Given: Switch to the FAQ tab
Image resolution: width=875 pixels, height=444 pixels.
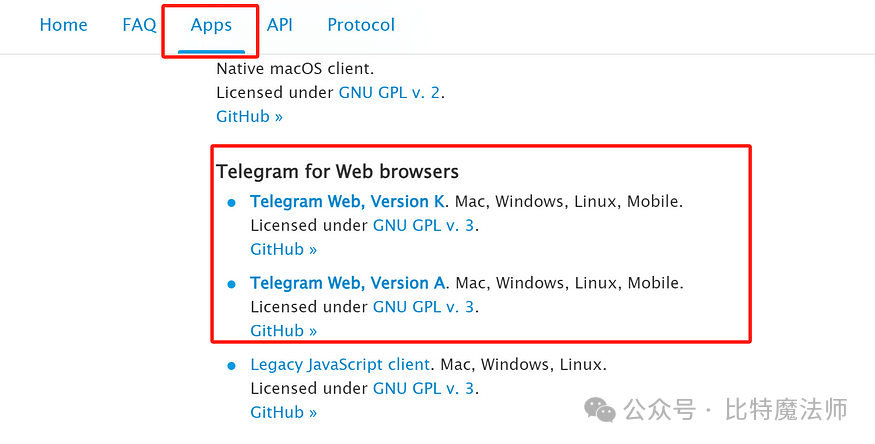Looking at the screenshot, I should pyautogui.click(x=139, y=25).
